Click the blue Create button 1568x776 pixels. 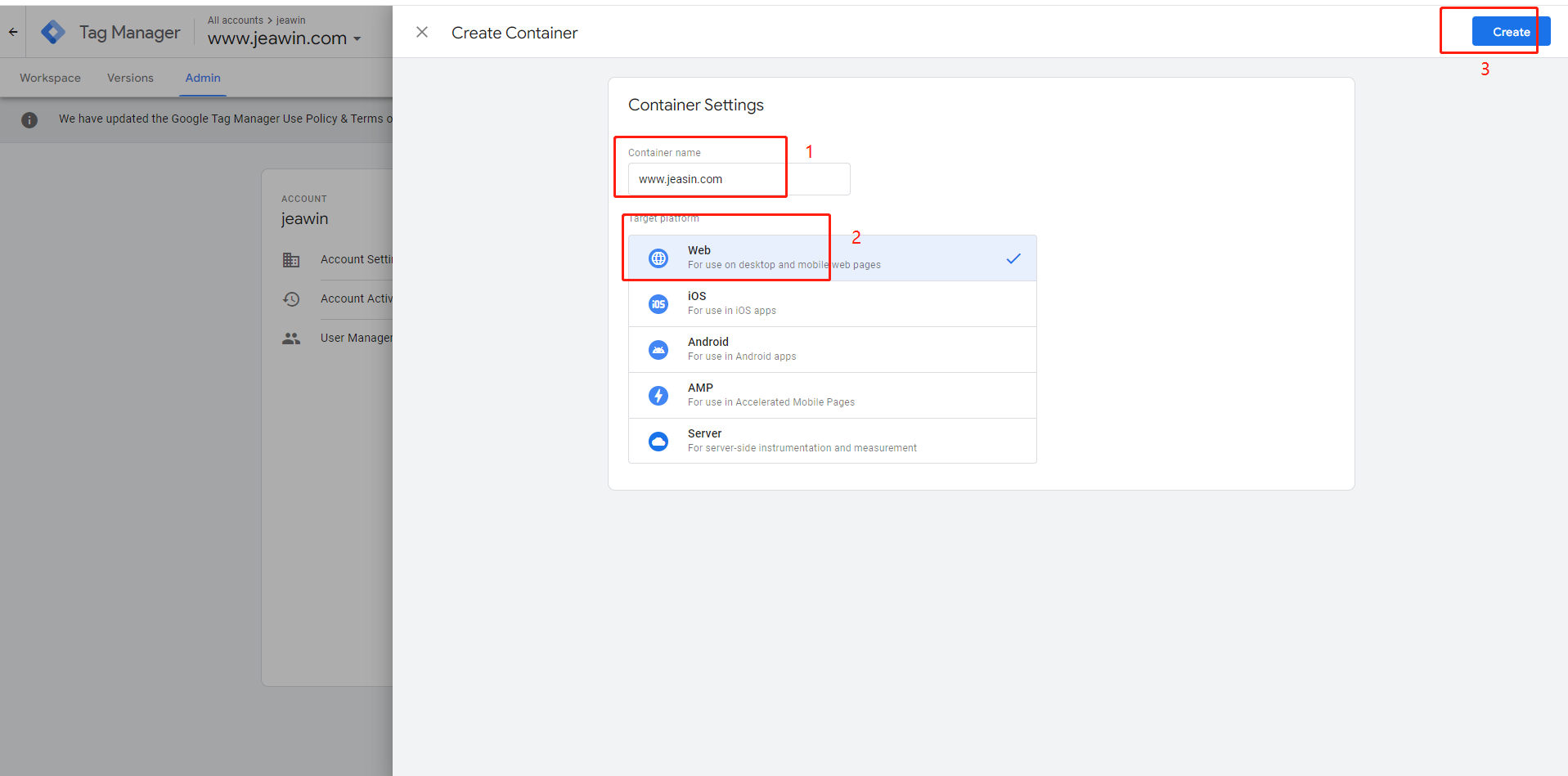tap(1511, 32)
